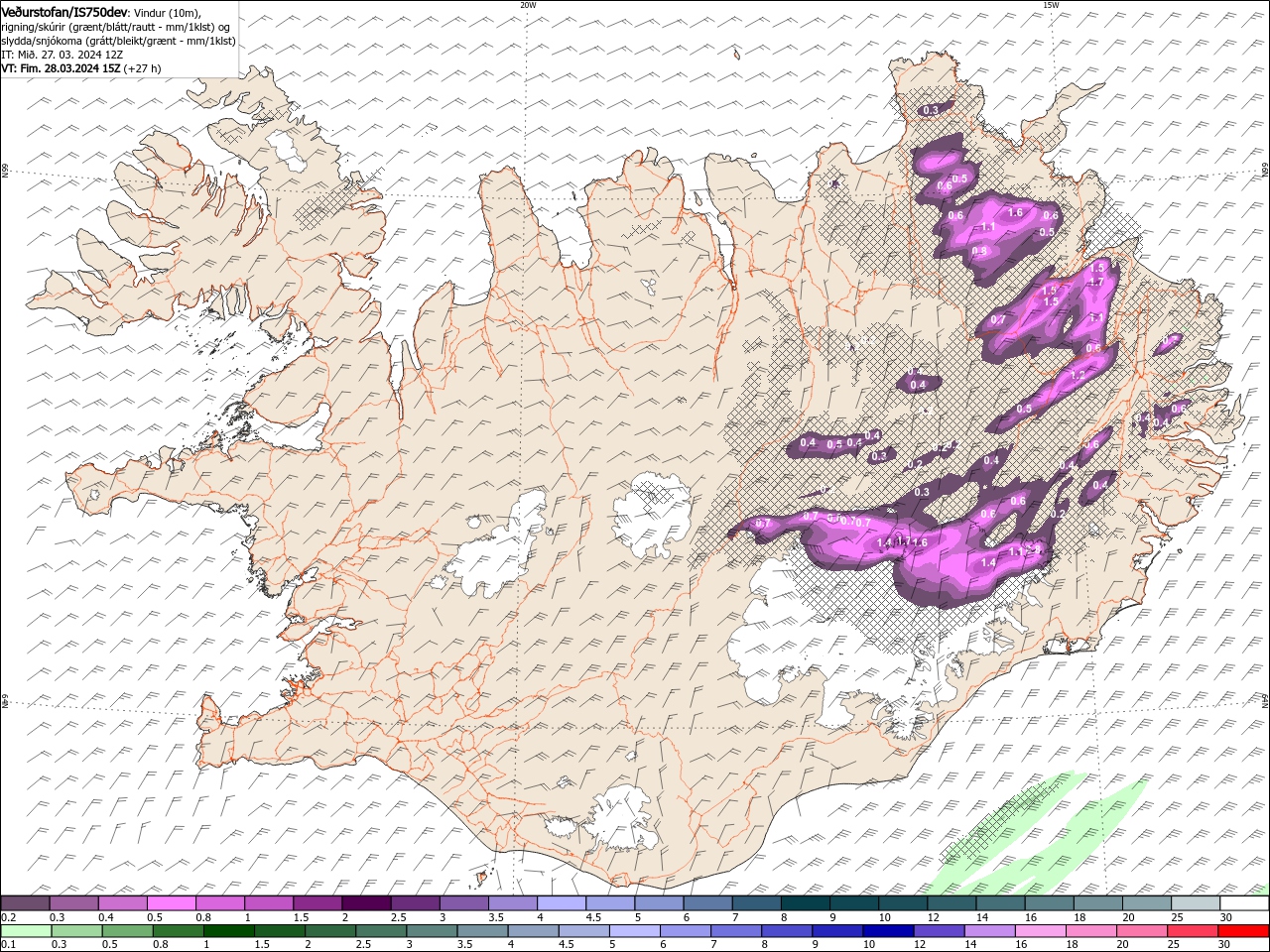Pick lower legend swatch between 25 and 30
The height and width of the screenshot is (952, 1270).
(x=1192, y=931)
